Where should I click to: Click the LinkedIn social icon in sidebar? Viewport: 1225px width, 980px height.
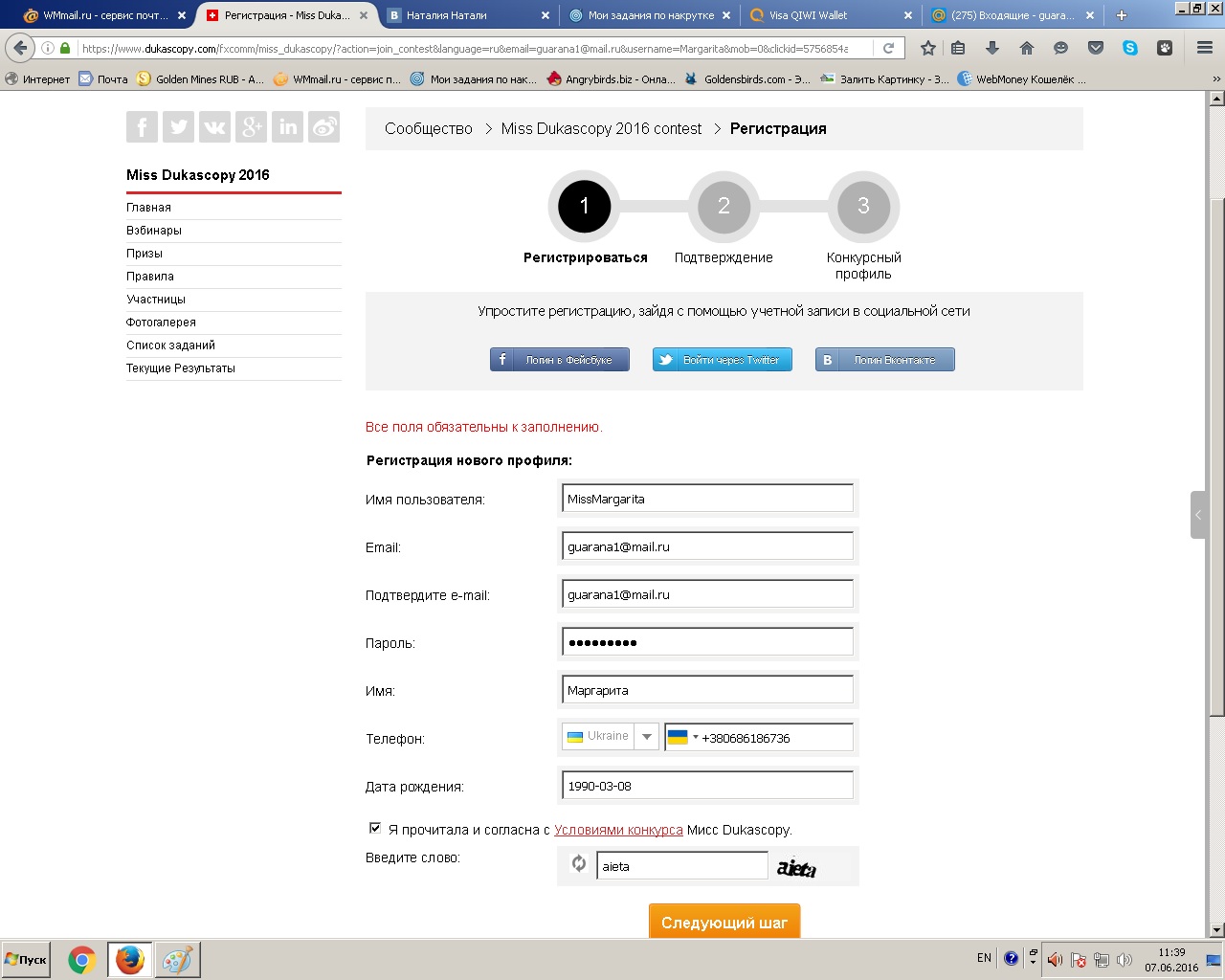point(287,126)
